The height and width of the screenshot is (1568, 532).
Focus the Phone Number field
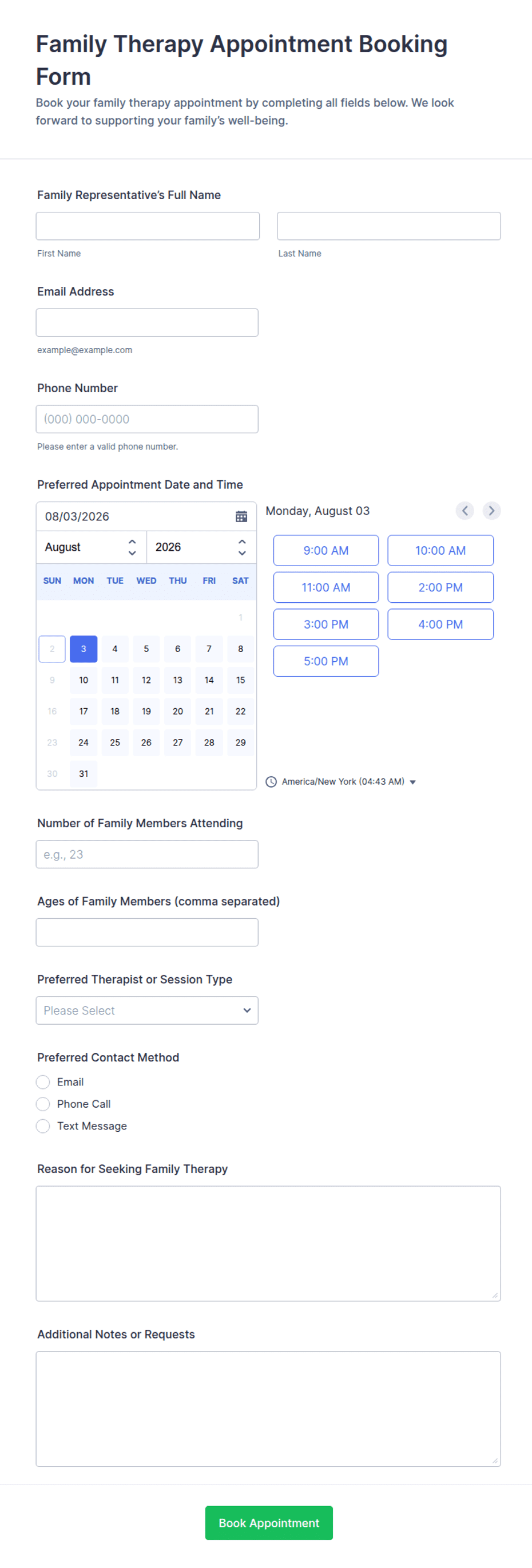pyautogui.click(x=147, y=419)
